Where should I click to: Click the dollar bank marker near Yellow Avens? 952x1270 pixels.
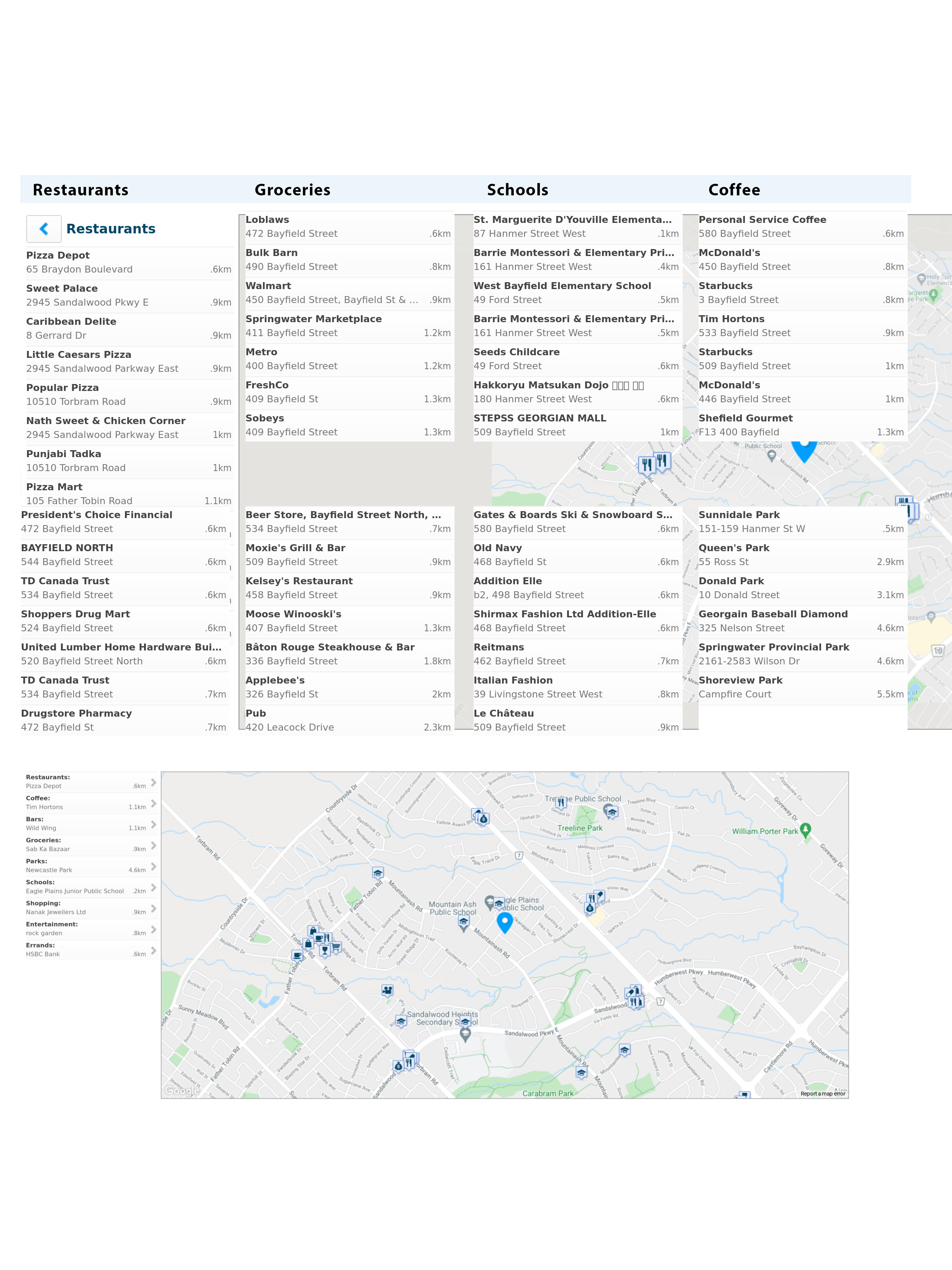point(484,819)
